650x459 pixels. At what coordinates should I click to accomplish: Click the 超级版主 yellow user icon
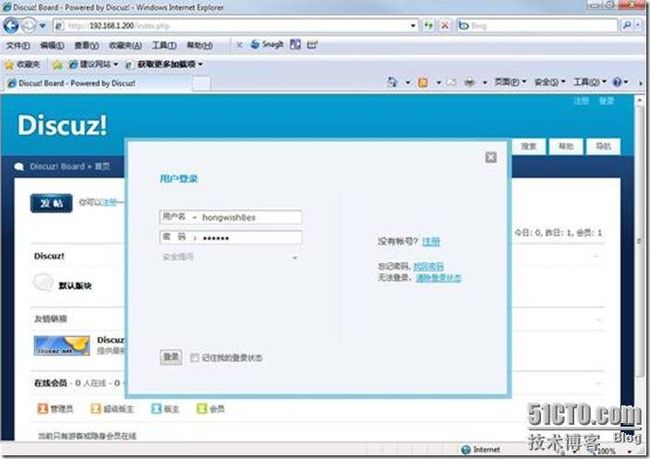point(96,409)
